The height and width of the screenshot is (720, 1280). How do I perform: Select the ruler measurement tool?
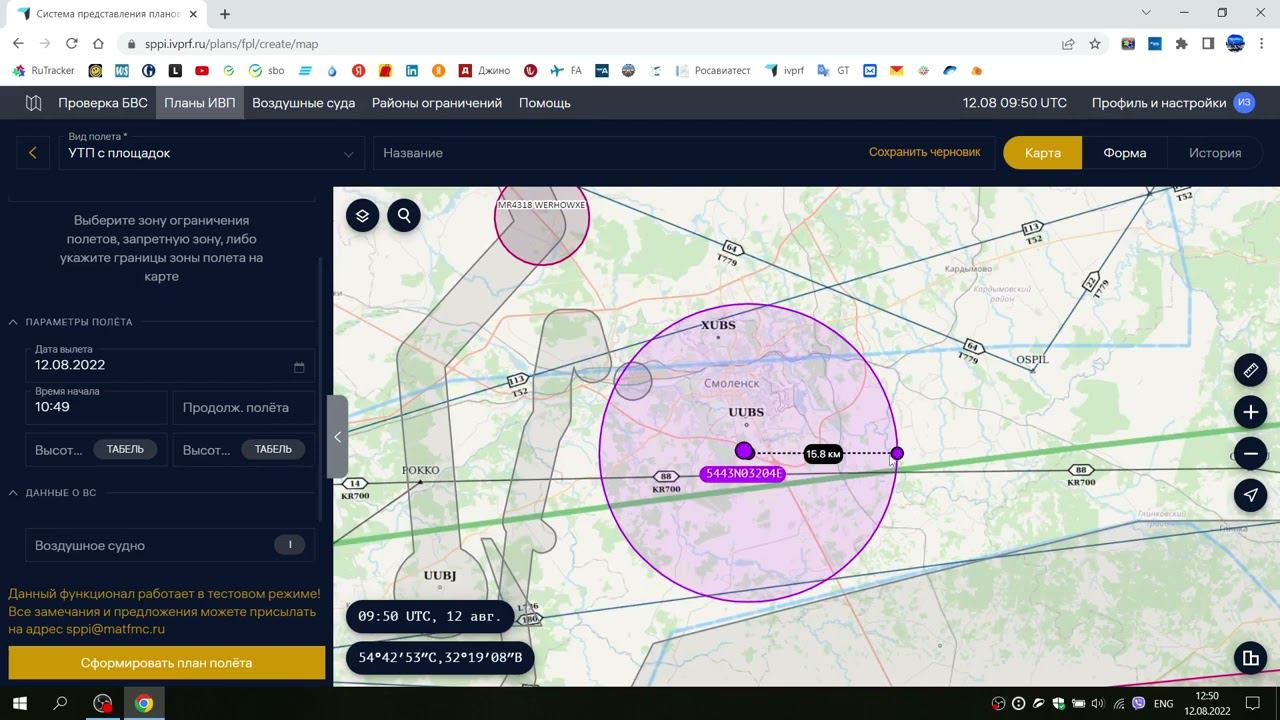coord(1250,370)
